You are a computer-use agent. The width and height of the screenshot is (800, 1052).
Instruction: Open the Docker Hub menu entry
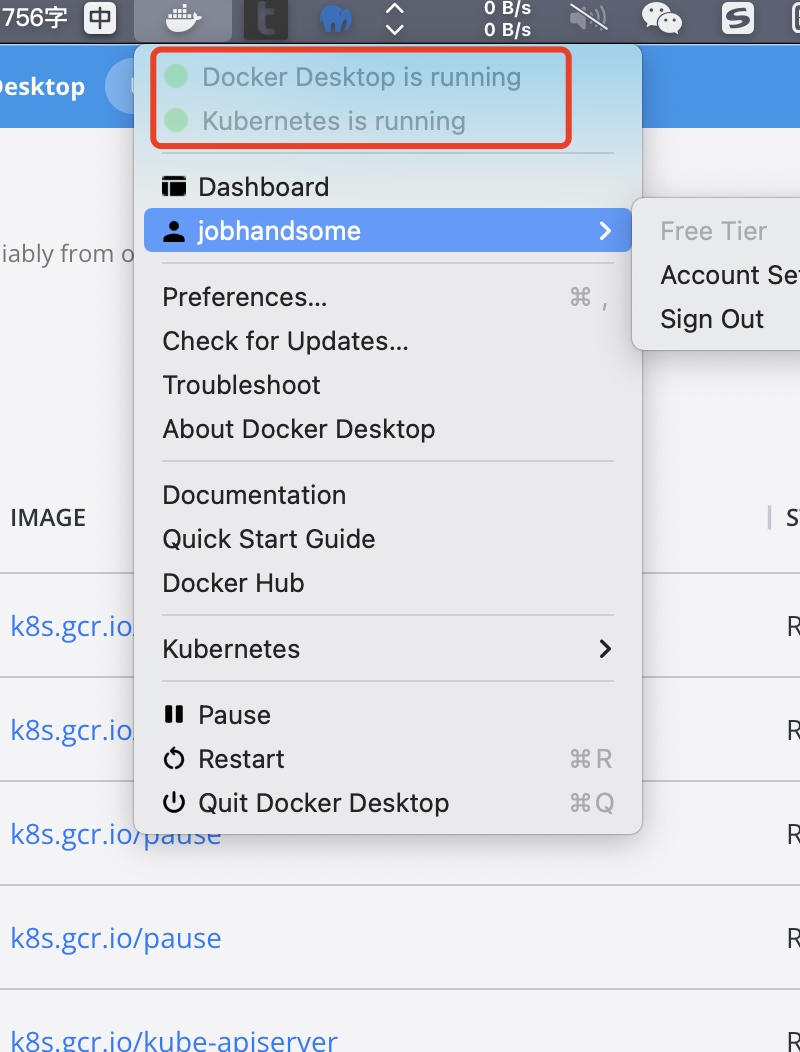click(x=233, y=582)
